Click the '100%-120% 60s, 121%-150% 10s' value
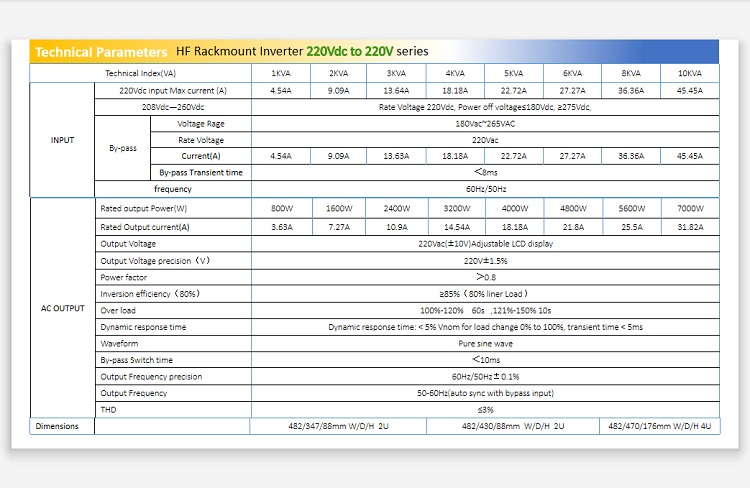This screenshot has width=750, height=488. tap(485, 311)
